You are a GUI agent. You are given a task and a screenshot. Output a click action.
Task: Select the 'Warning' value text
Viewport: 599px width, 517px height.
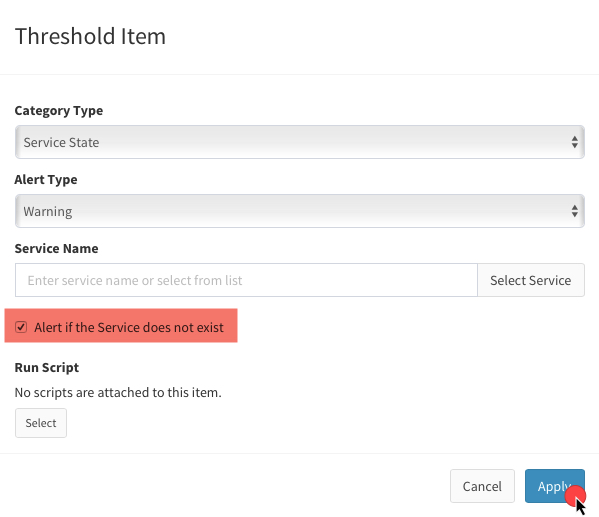48,212
